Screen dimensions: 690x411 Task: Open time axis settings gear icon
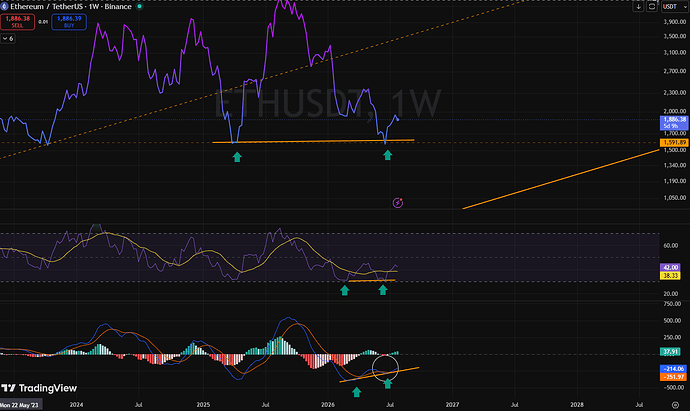[675, 405]
